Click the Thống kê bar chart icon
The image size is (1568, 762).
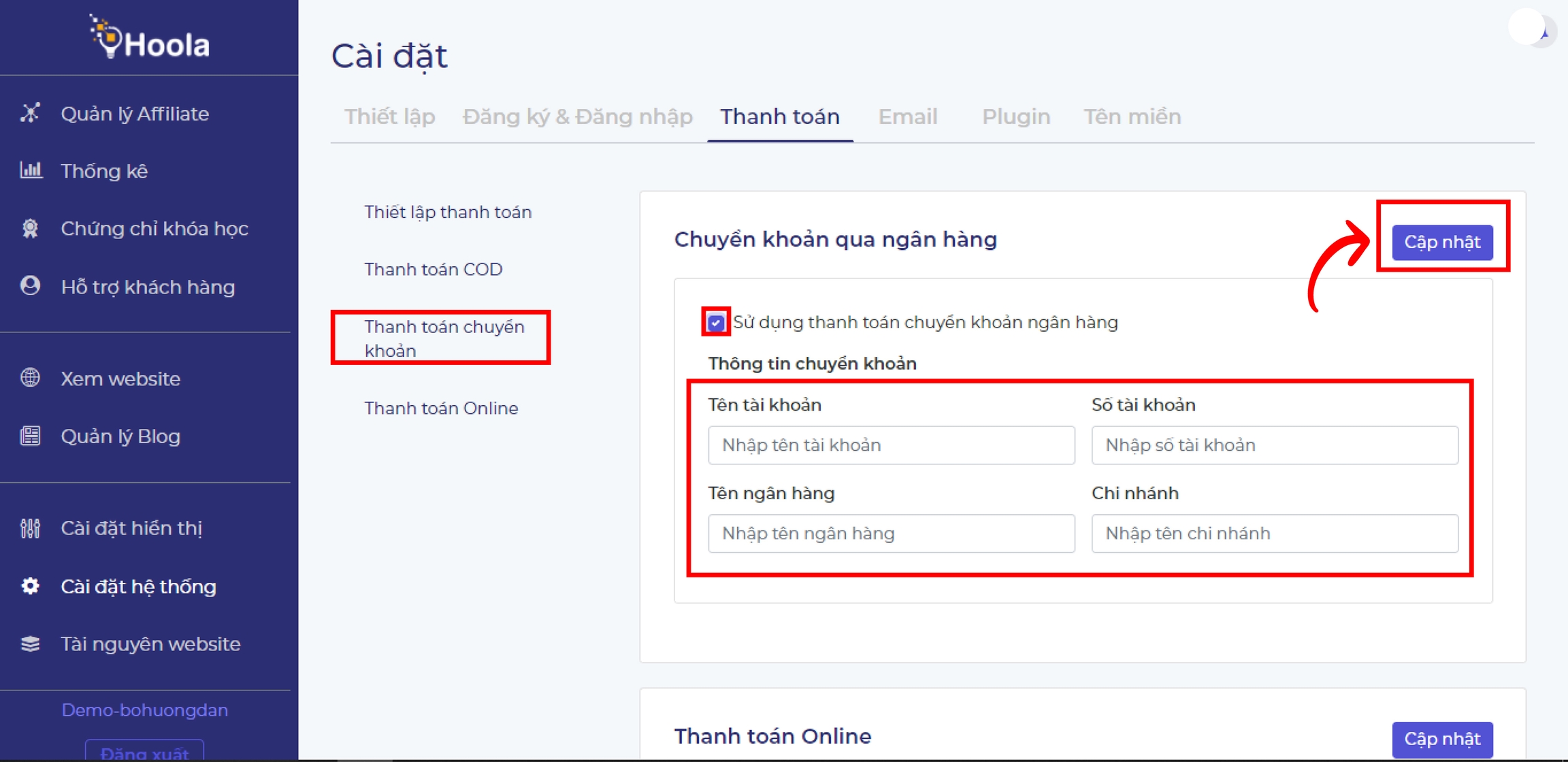coord(31,170)
